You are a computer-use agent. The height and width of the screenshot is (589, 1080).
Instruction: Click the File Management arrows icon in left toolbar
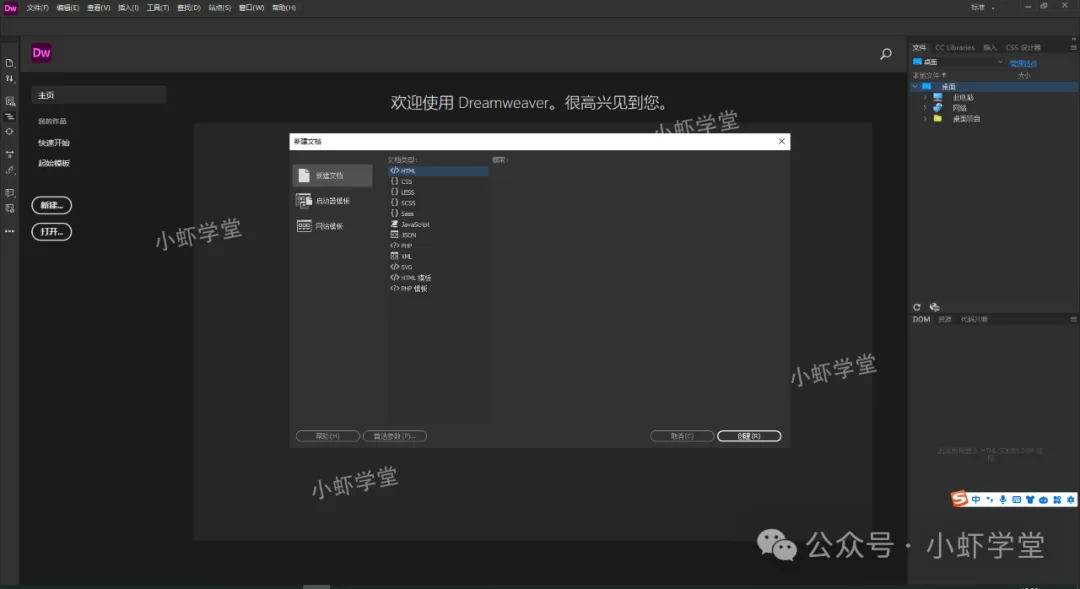point(10,79)
